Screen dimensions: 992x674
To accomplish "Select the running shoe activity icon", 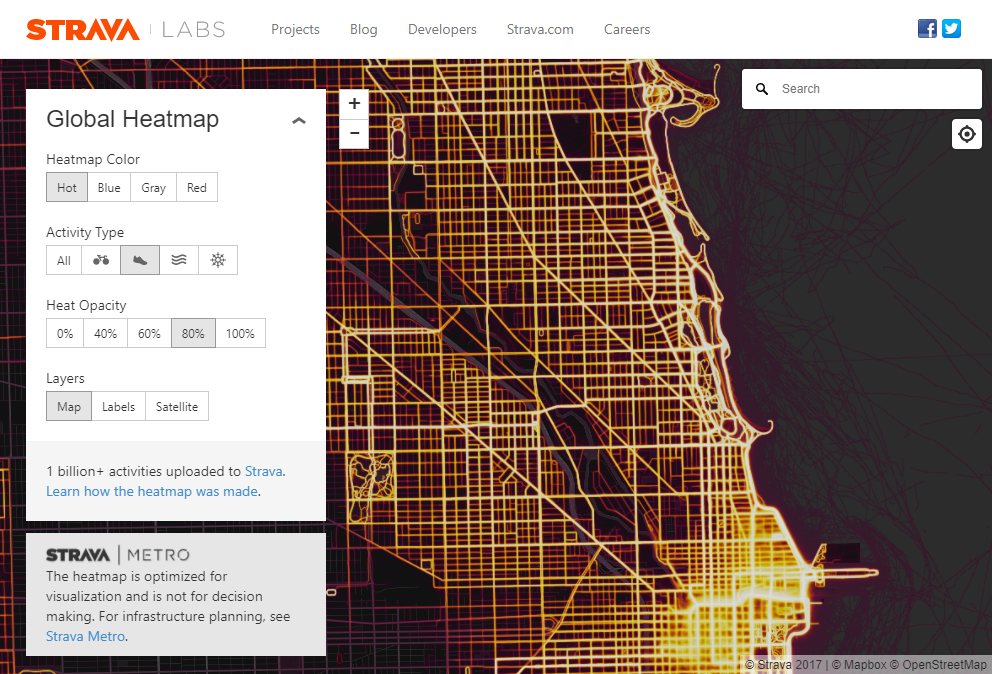I will 140,260.
